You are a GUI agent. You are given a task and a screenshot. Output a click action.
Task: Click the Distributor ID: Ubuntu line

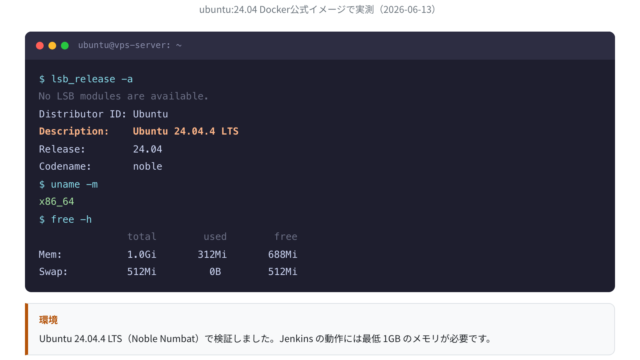pos(103,114)
